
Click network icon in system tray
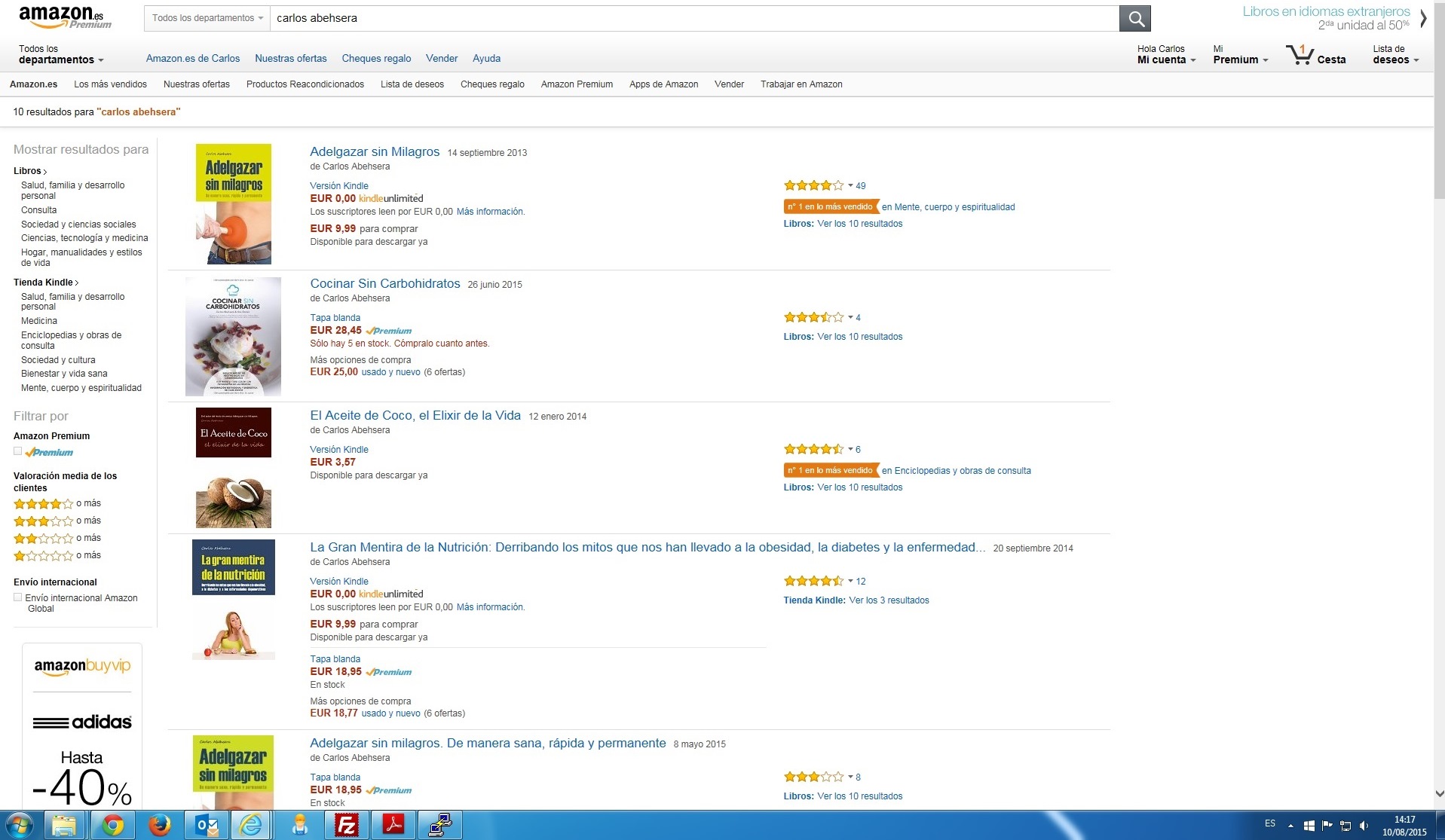(x=1345, y=826)
